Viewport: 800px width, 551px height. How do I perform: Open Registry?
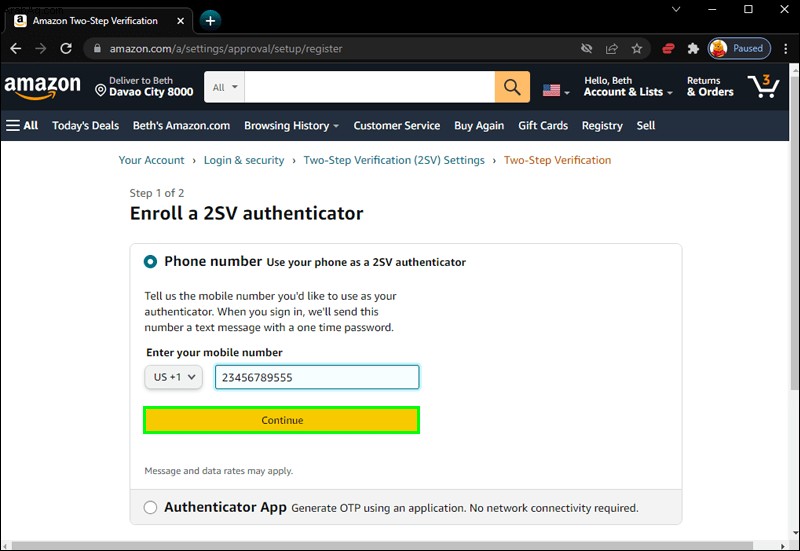pyautogui.click(x=602, y=126)
